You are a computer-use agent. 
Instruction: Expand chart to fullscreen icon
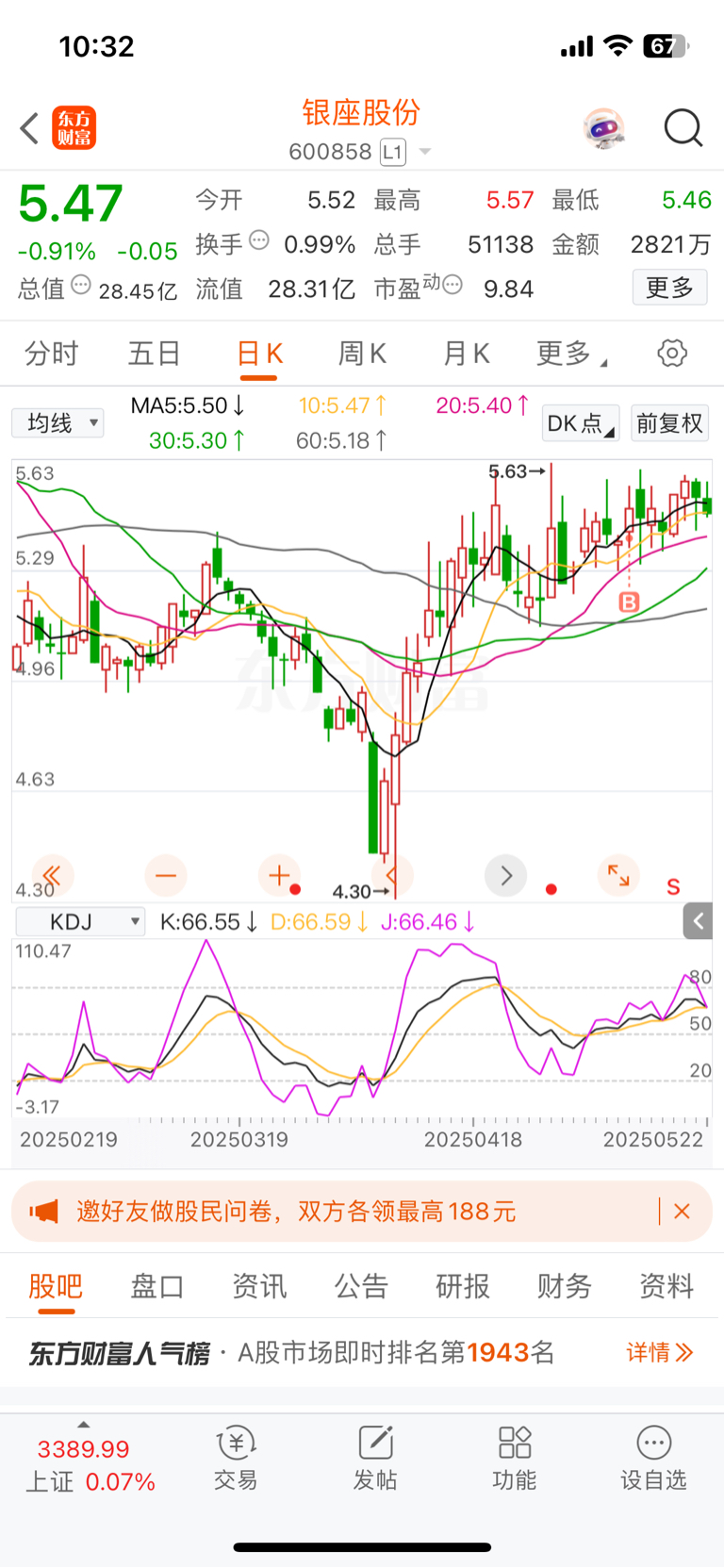pyautogui.click(x=618, y=876)
